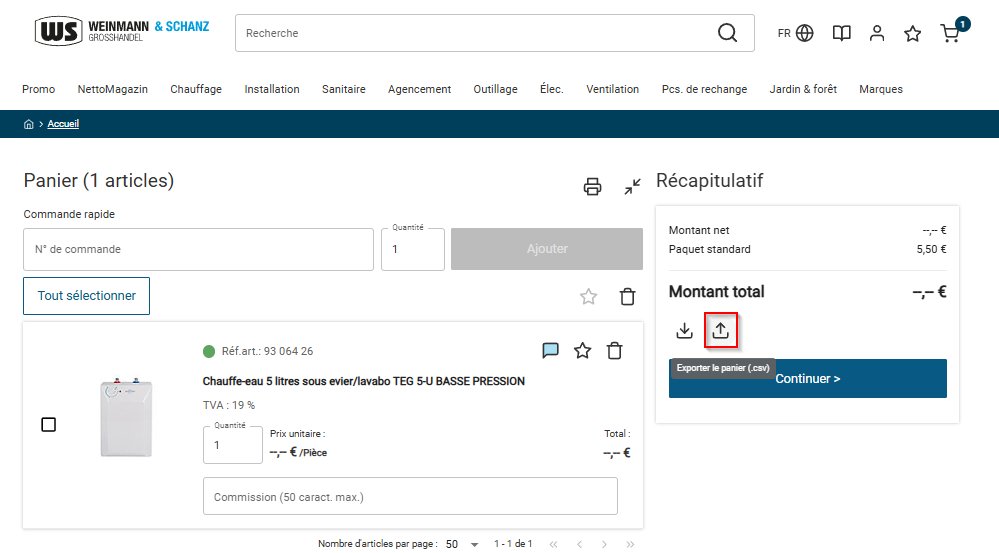Open the Sanitaire menu
The height and width of the screenshot is (553, 999).
pos(343,89)
